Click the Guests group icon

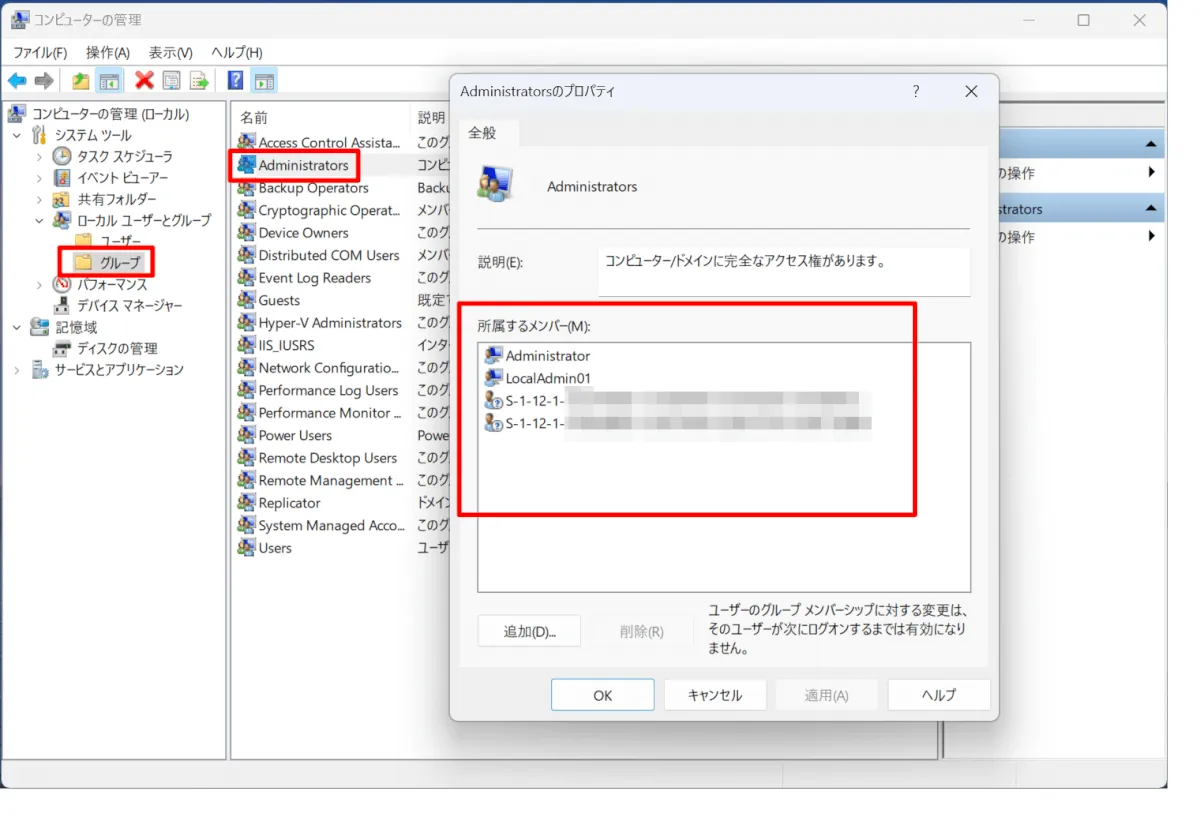(x=246, y=300)
